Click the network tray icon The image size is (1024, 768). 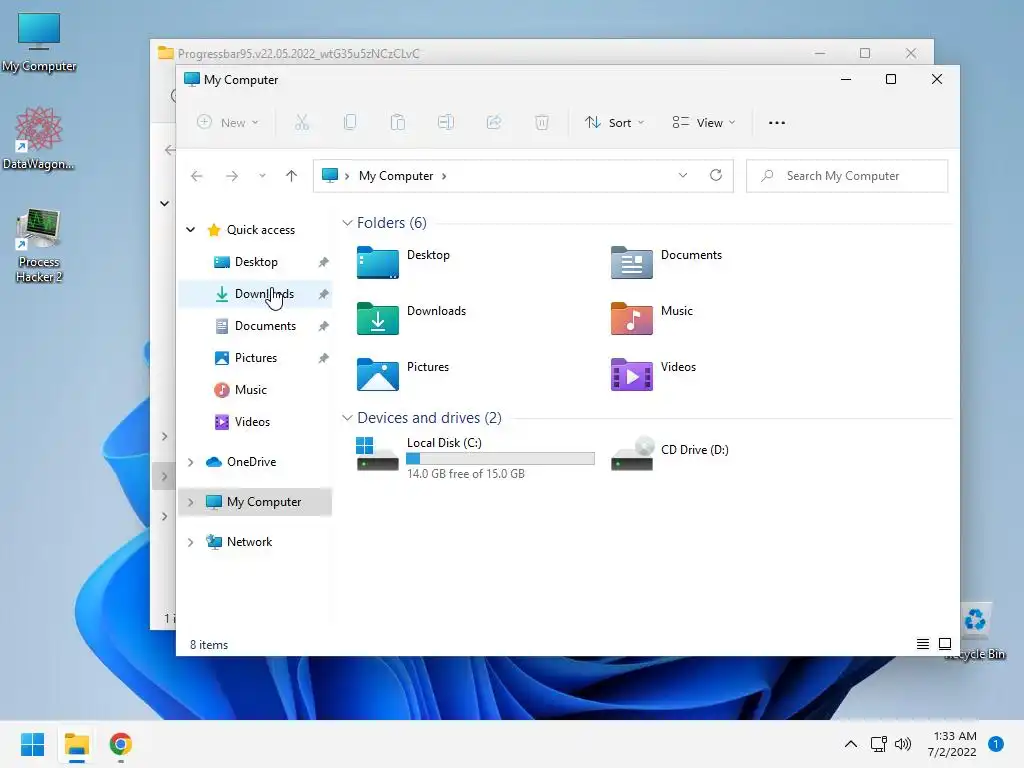click(878, 744)
